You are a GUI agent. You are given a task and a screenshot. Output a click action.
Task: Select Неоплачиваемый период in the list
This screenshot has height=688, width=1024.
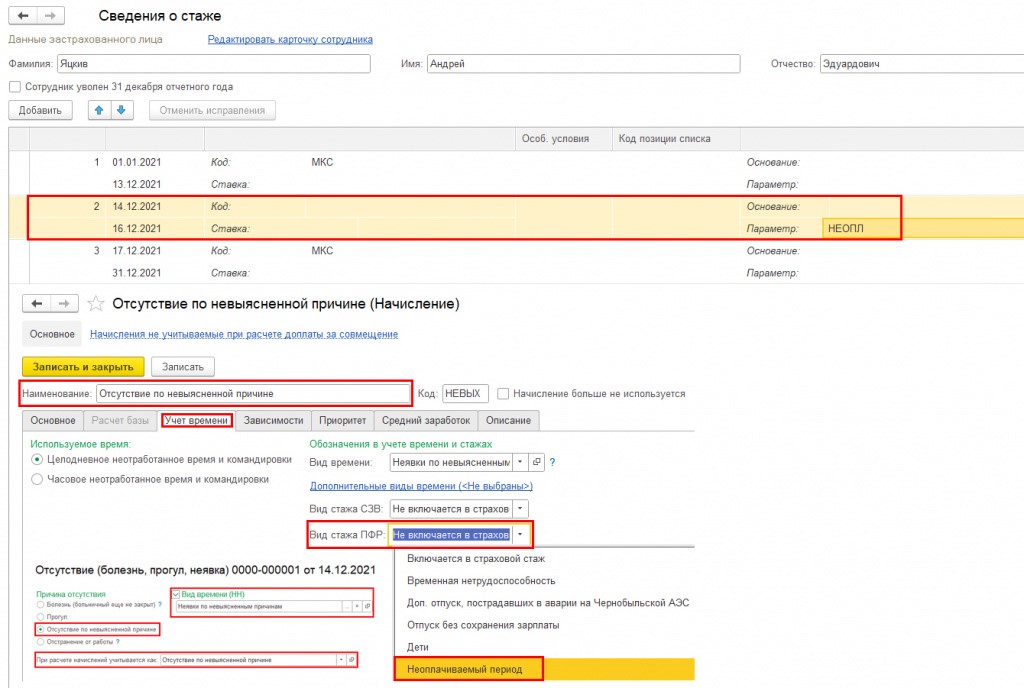544,669
